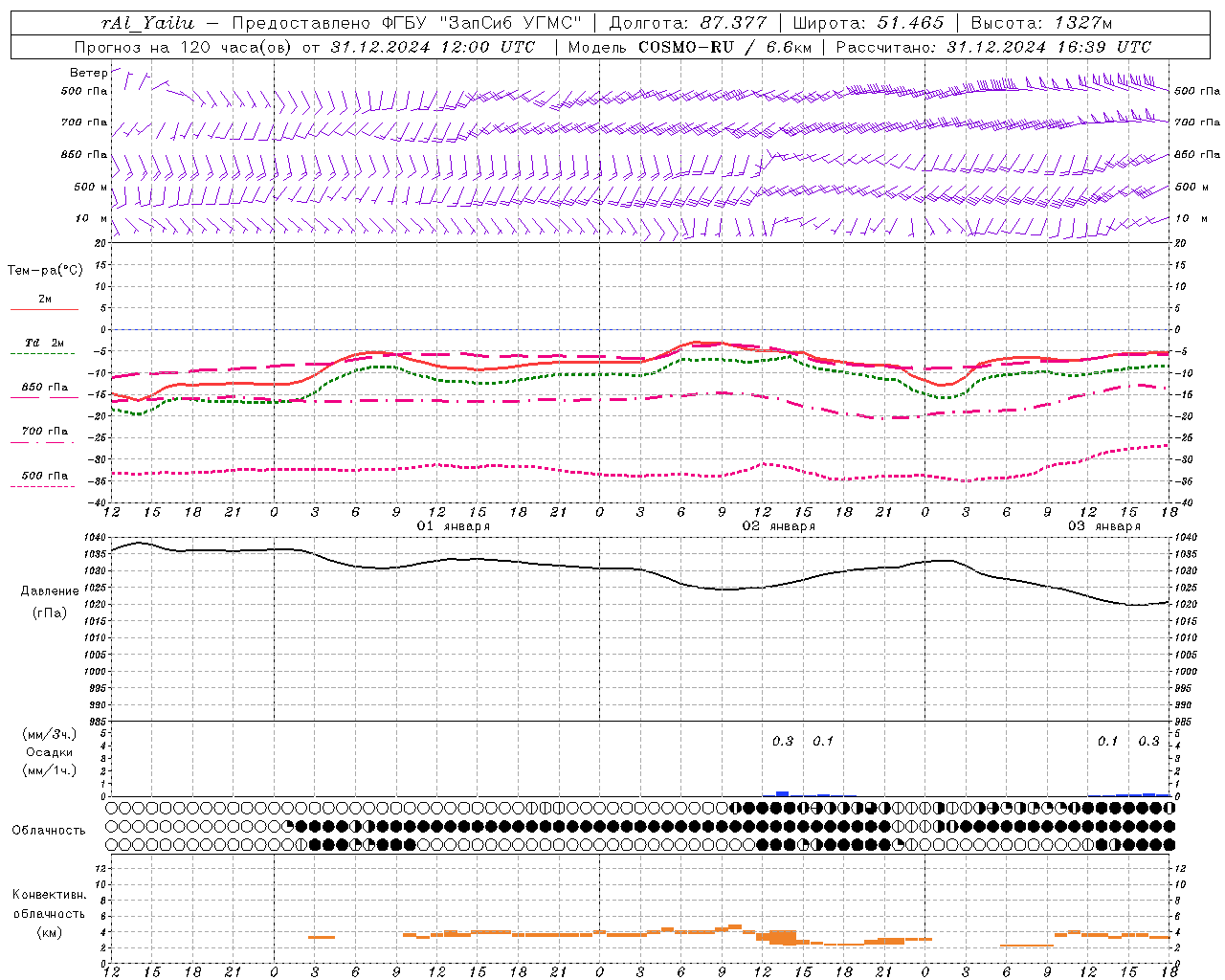Click the (мм/1ч.) unit label
This screenshot has height=980, width=1225.
point(49,770)
